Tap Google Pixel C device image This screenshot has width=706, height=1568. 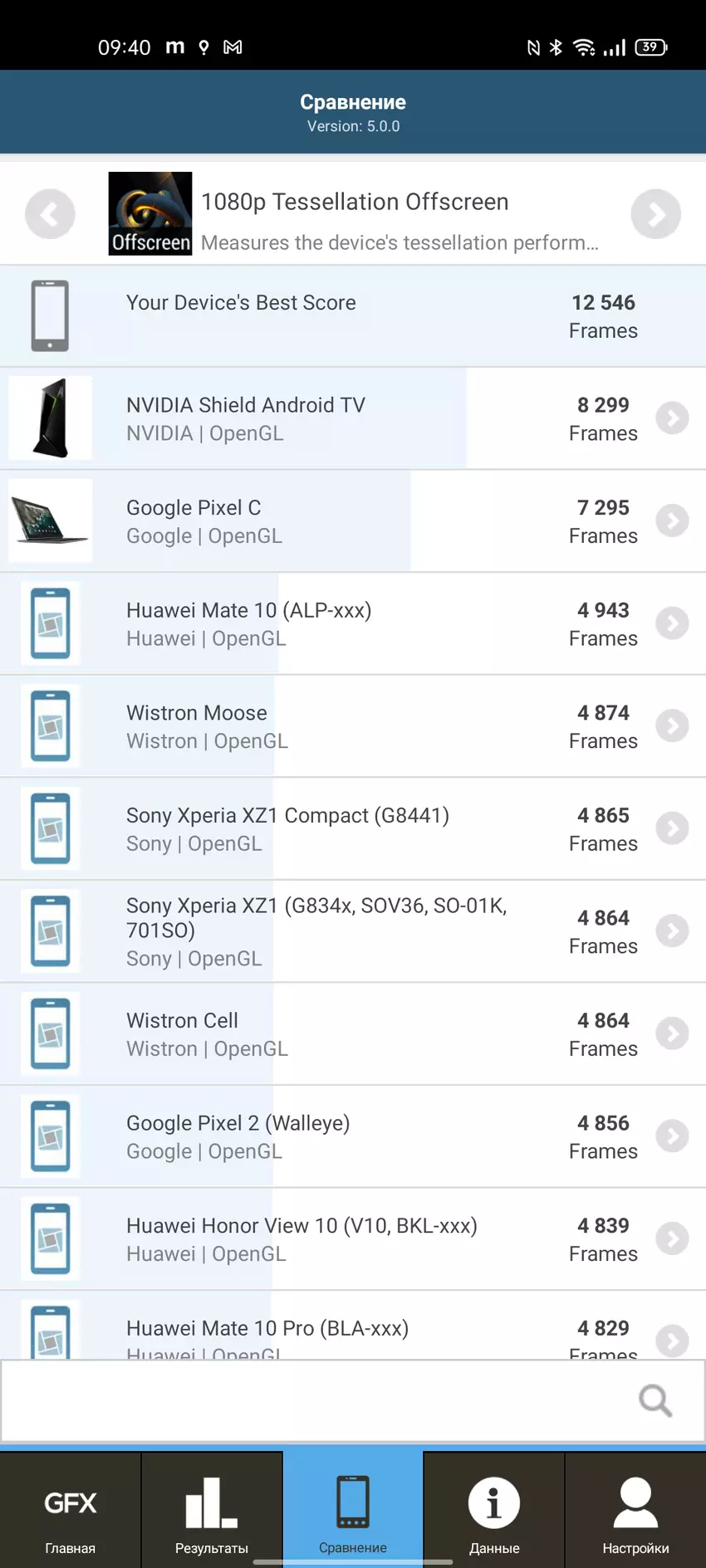click(51, 521)
